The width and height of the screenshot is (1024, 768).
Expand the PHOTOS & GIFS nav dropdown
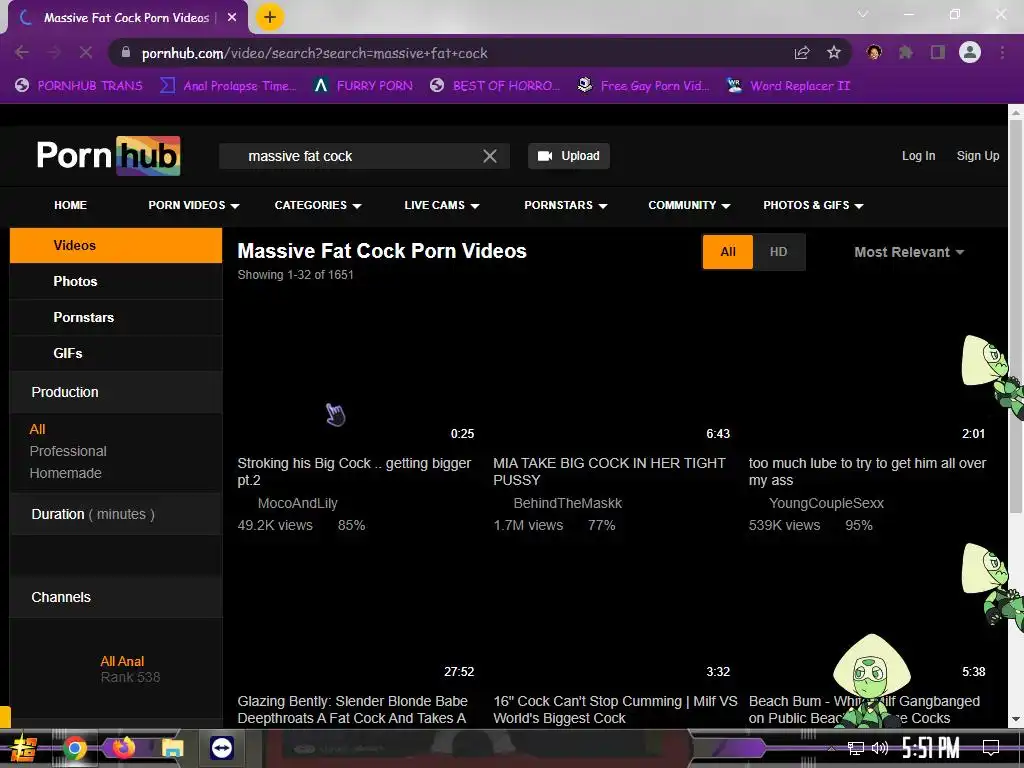click(x=813, y=205)
